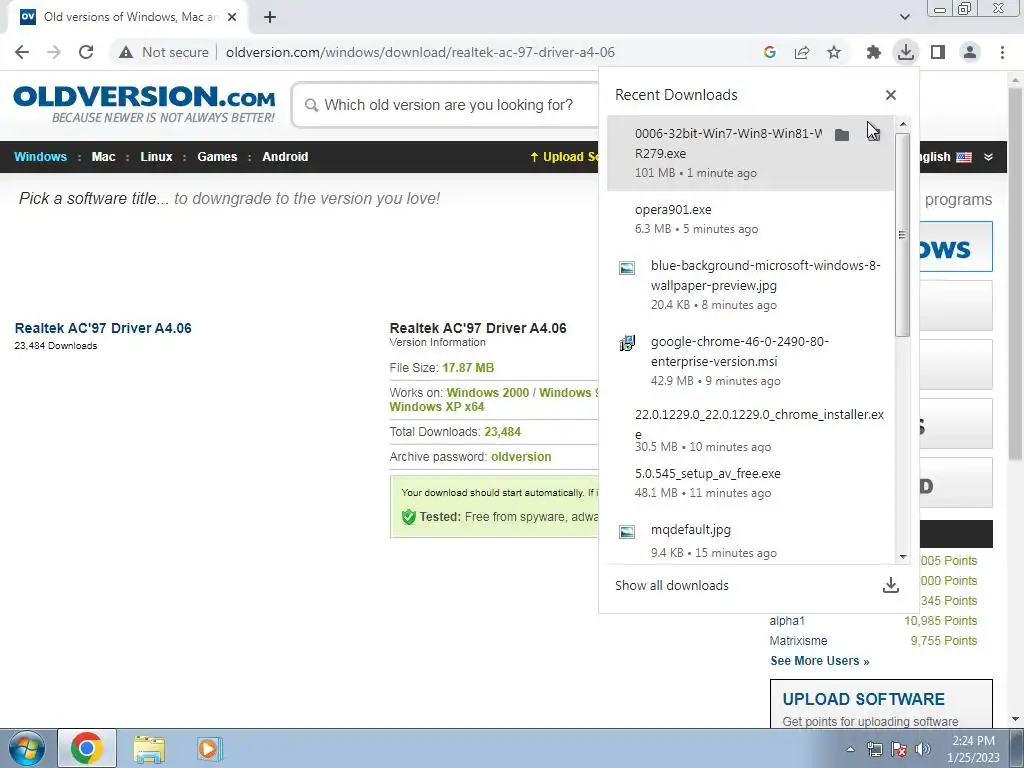
Task: Select the Android nav item
Action: coord(285,157)
